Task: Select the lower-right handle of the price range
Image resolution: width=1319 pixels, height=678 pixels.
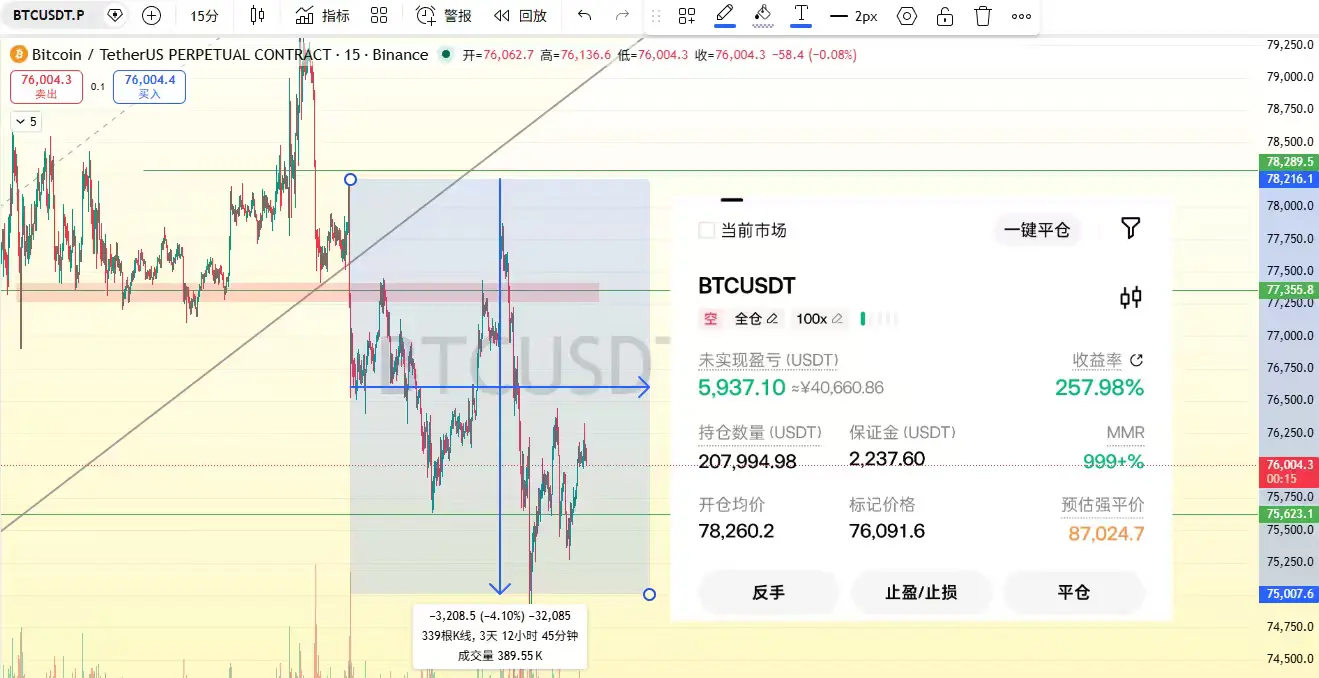Action: pos(649,594)
